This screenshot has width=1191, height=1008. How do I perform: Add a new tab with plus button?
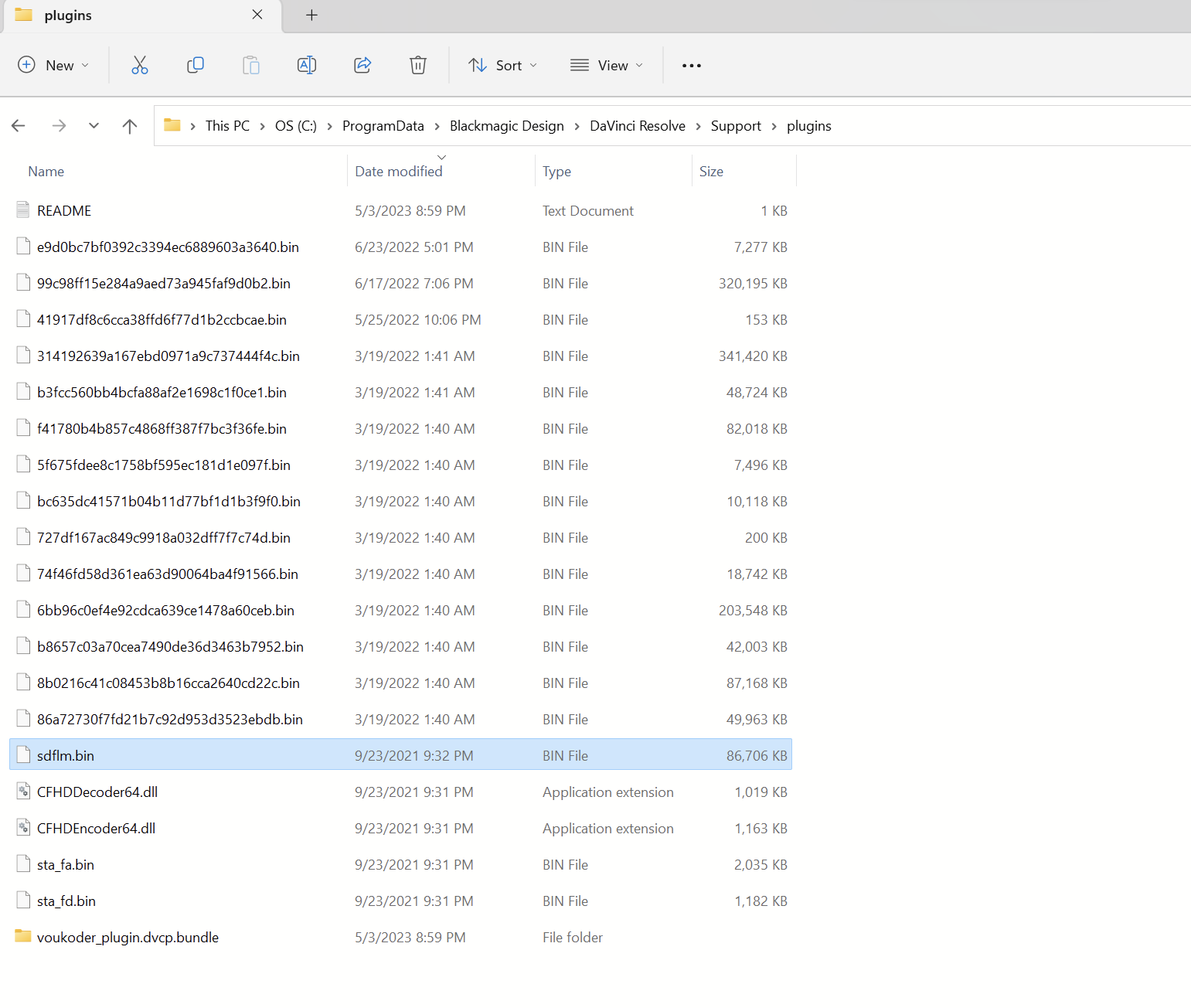click(311, 15)
